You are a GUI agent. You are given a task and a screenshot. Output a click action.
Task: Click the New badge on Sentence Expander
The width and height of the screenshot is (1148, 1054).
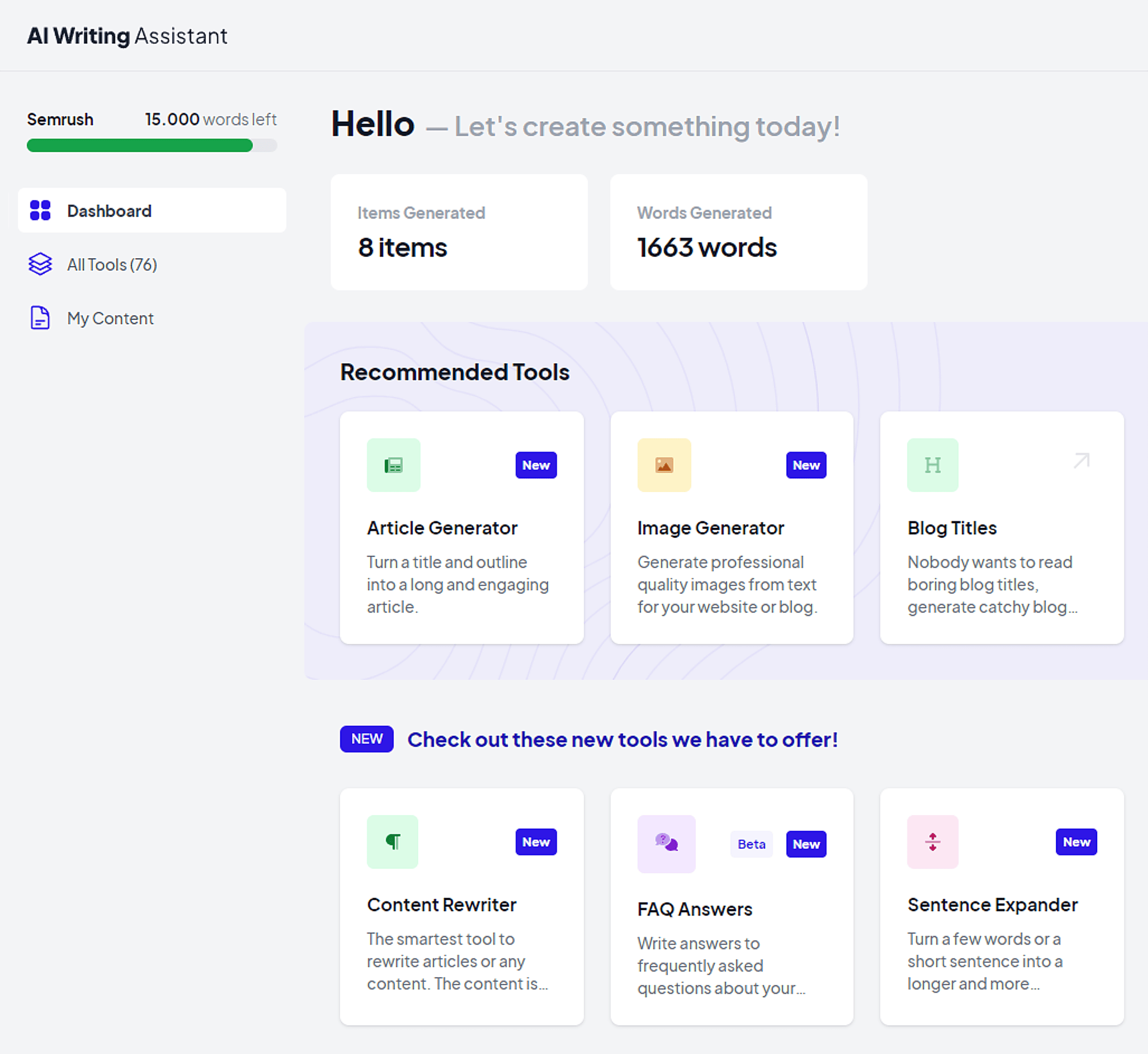click(x=1076, y=841)
